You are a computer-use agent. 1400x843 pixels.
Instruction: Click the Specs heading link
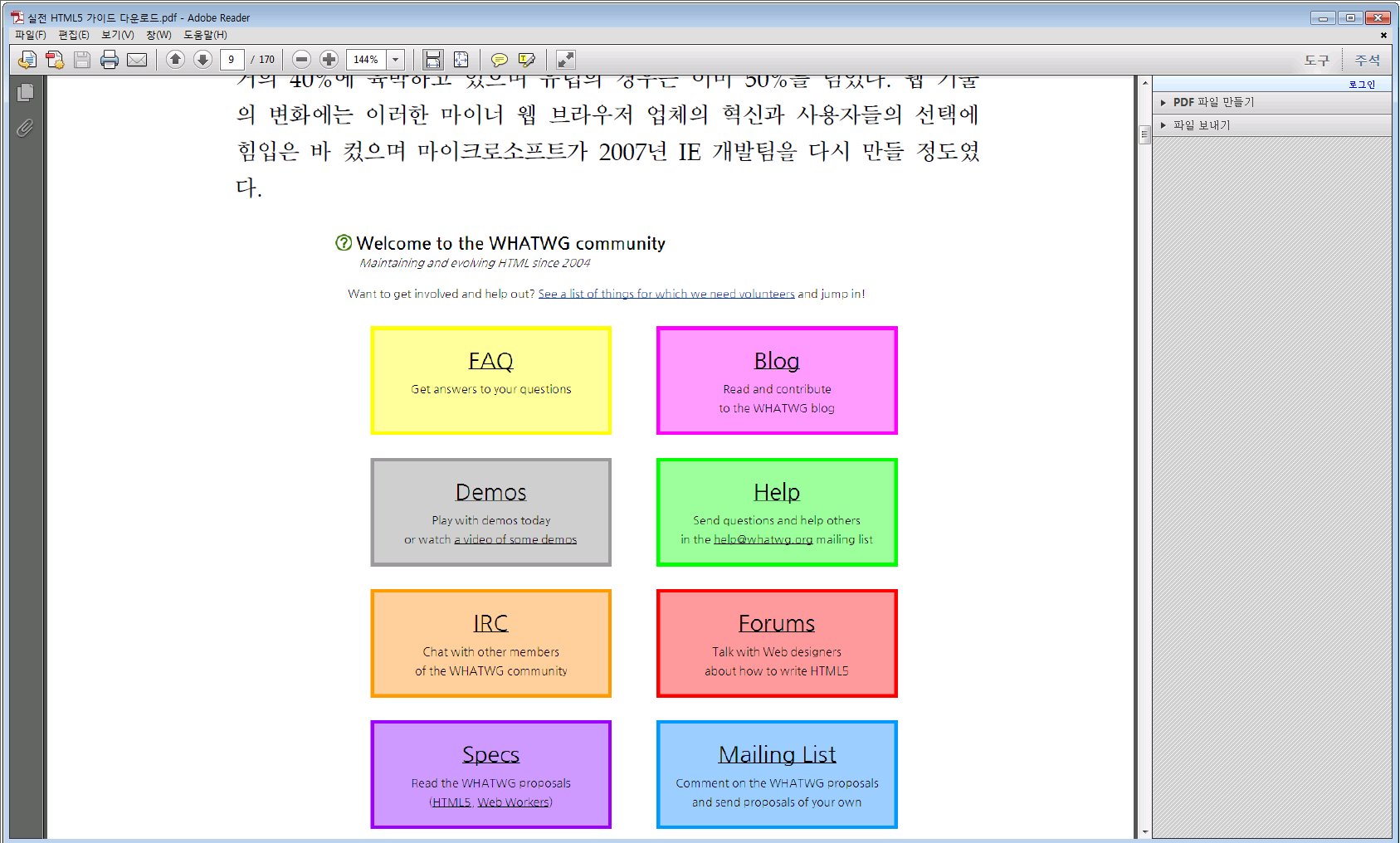tap(491, 754)
